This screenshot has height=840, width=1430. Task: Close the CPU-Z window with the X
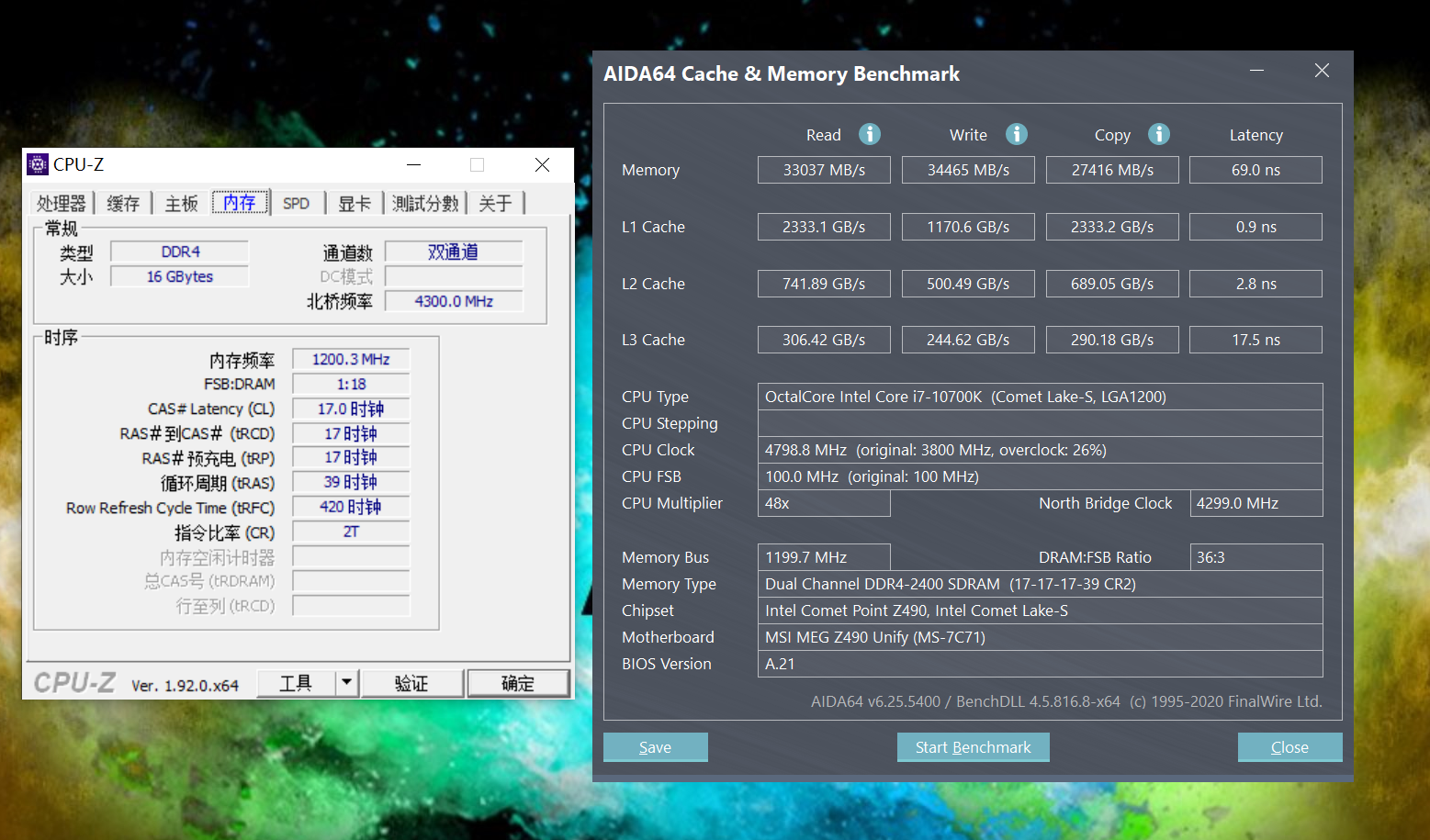click(542, 164)
